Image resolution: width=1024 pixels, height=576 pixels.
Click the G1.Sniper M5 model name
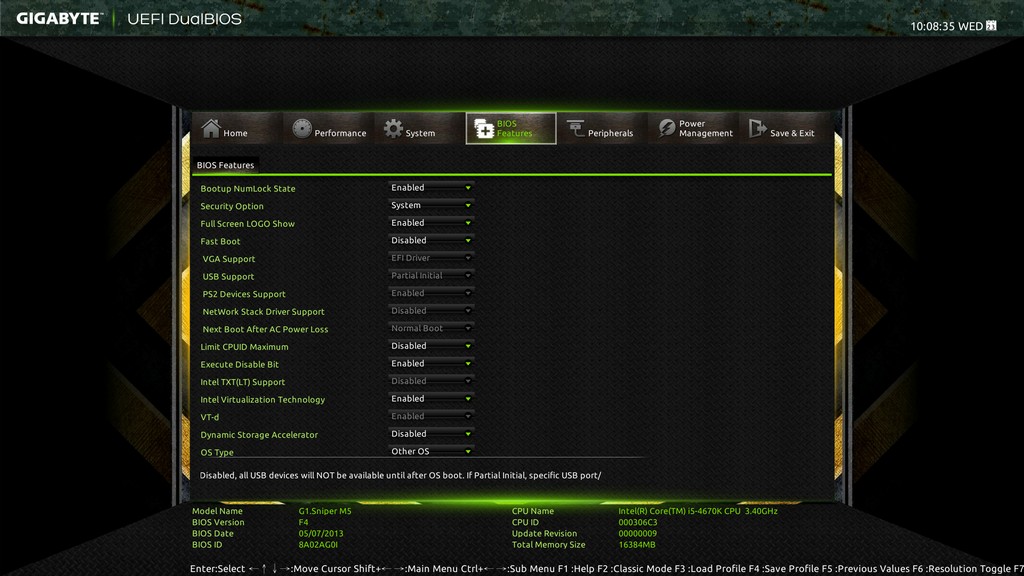(325, 511)
